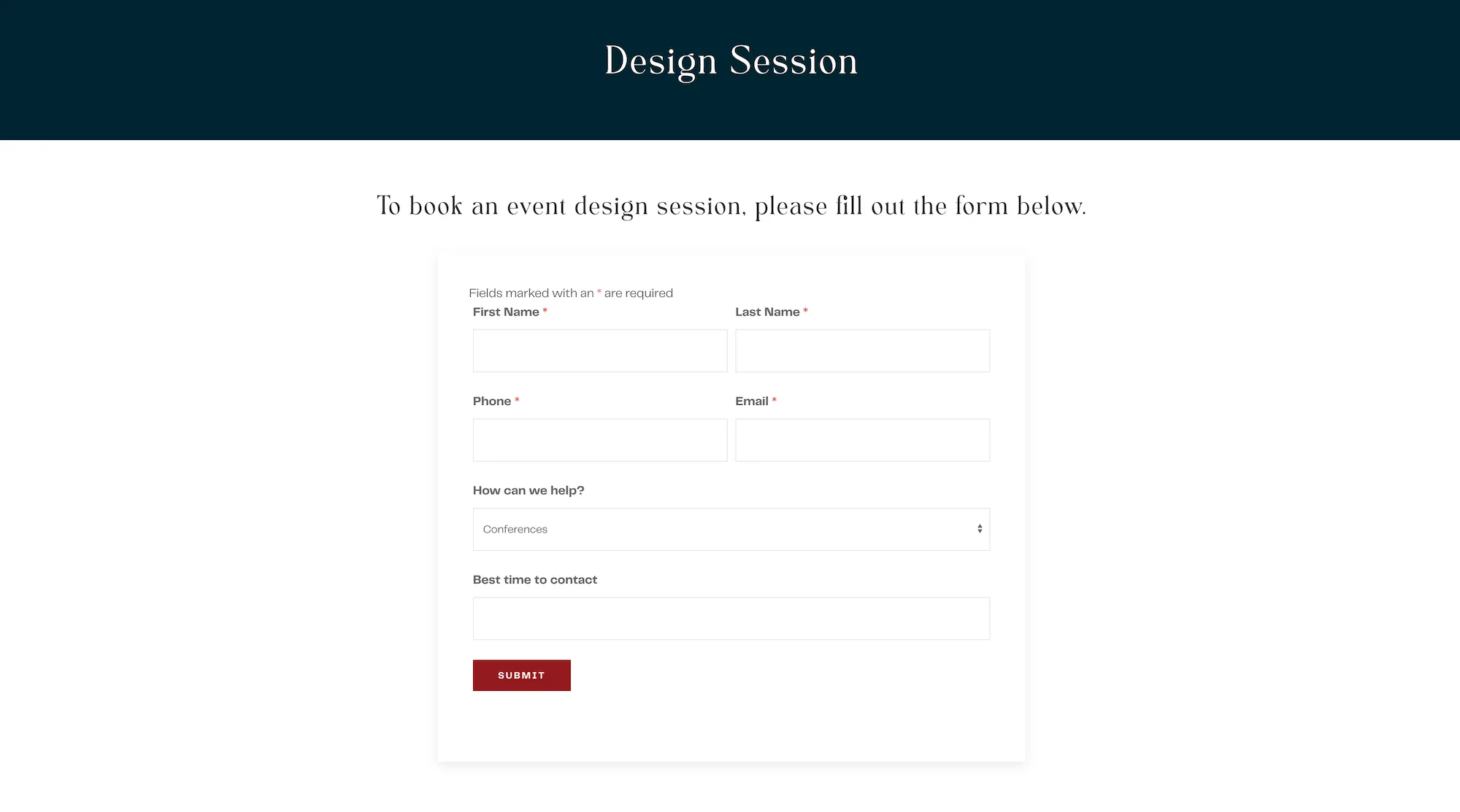
Task: Click the 'Fields marked with an * are required' text
Action: point(571,293)
